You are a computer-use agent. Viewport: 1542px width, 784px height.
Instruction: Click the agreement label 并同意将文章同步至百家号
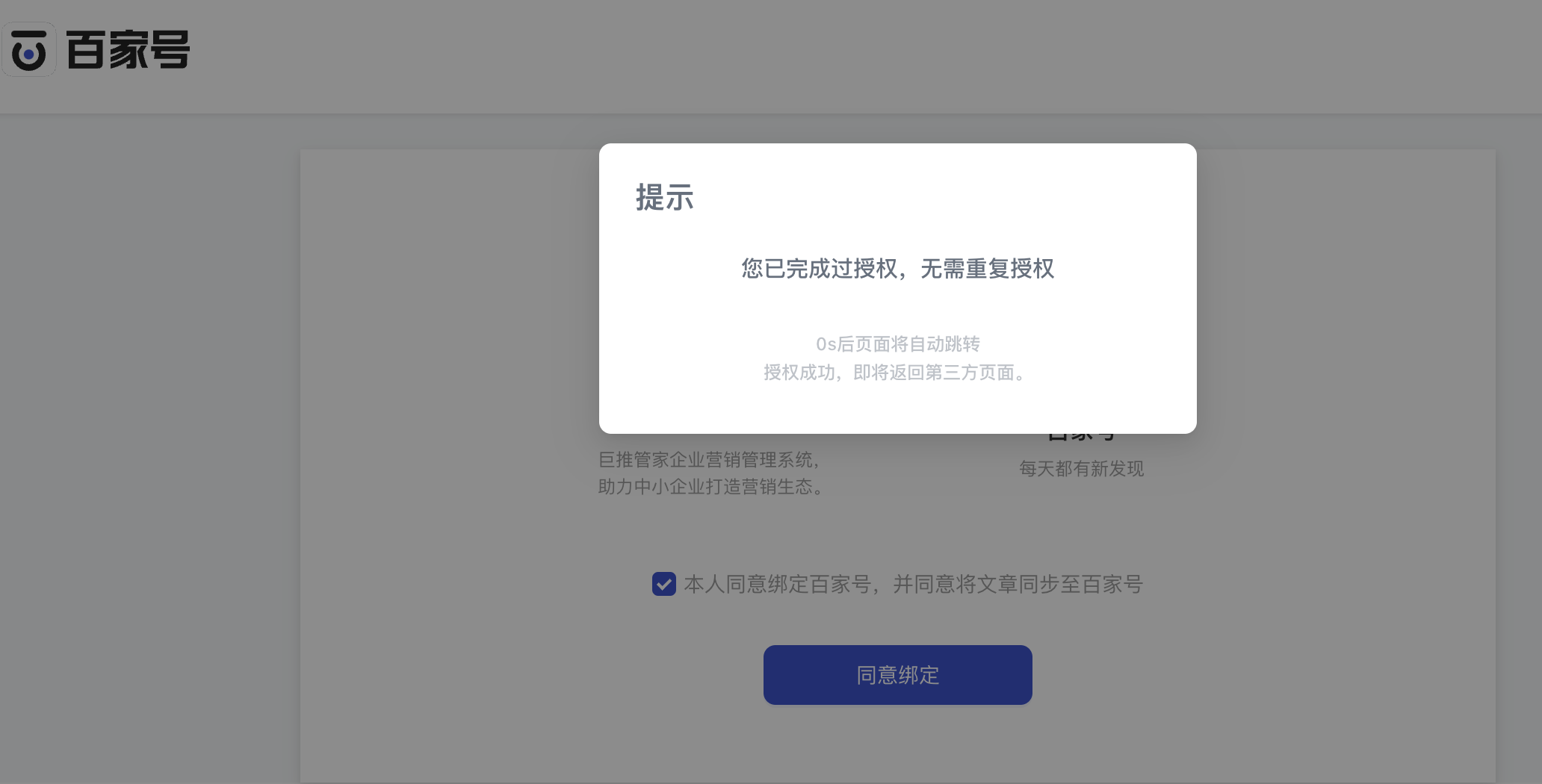(1018, 584)
